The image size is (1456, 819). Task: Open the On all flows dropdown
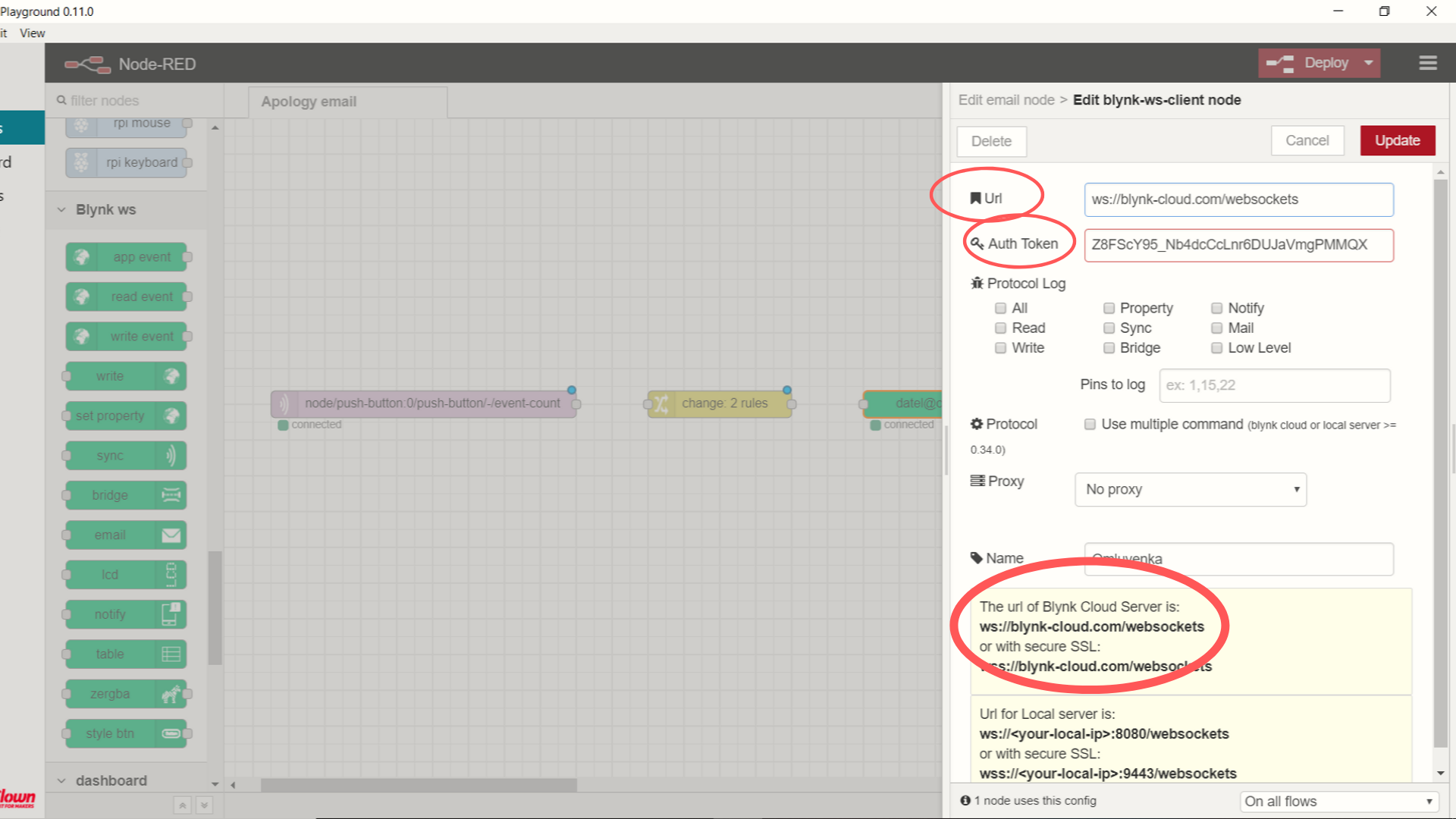[x=1339, y=802]
